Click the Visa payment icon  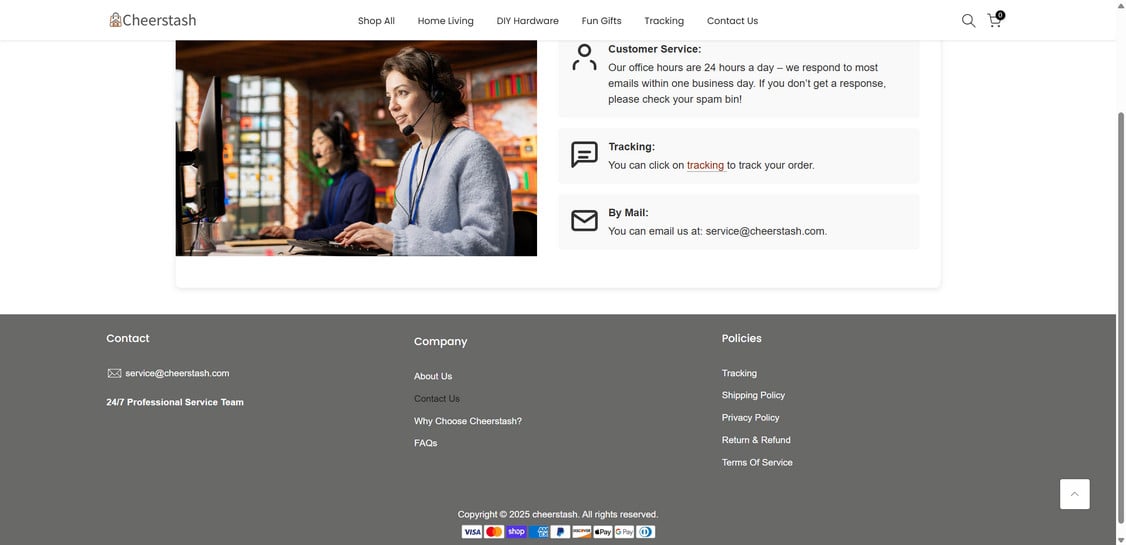pyautogui.click(x=472, y=532)
